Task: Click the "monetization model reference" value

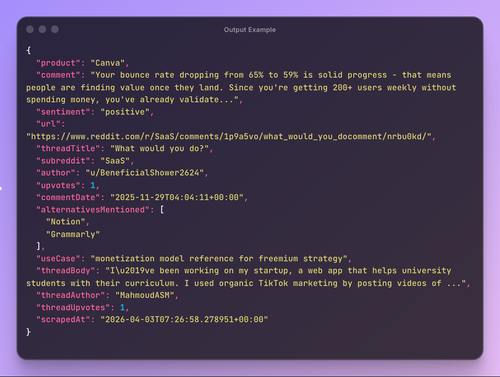Action: pos(219,259)
